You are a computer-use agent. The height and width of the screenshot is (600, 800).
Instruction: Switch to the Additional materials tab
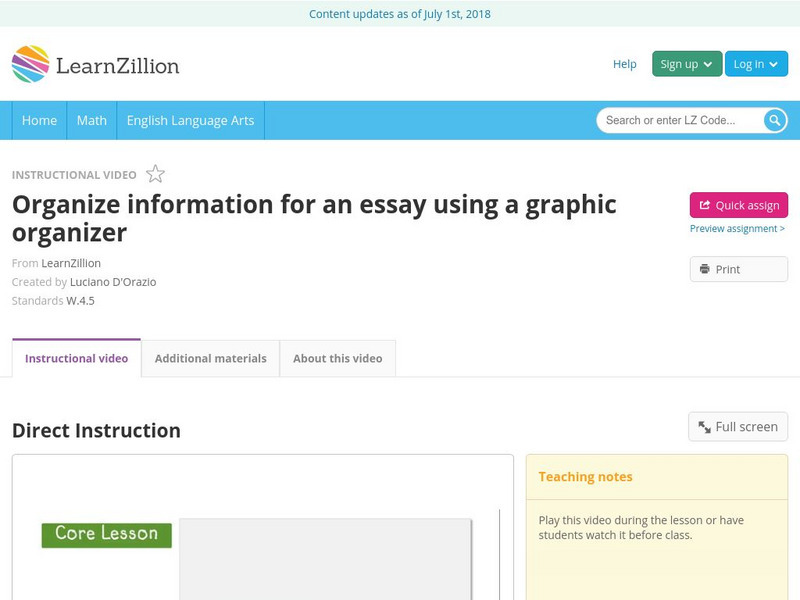point(211,357)
